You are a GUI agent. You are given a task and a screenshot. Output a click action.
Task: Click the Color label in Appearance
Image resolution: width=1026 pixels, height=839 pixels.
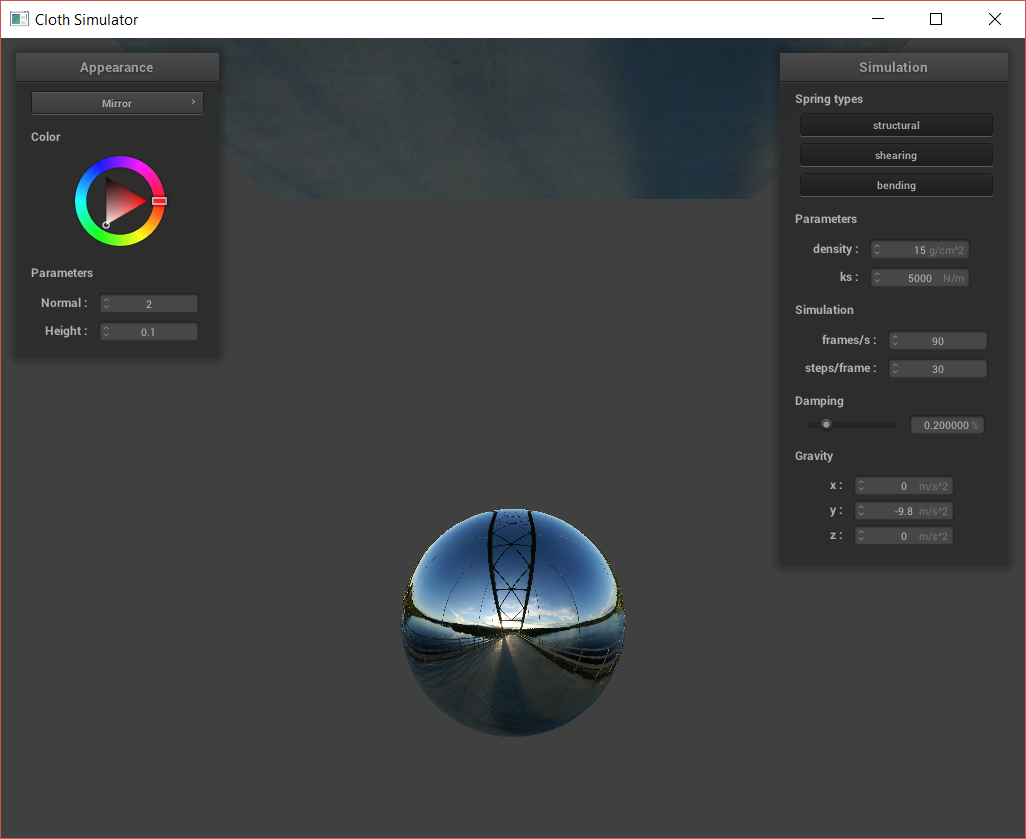click(45, 137)
